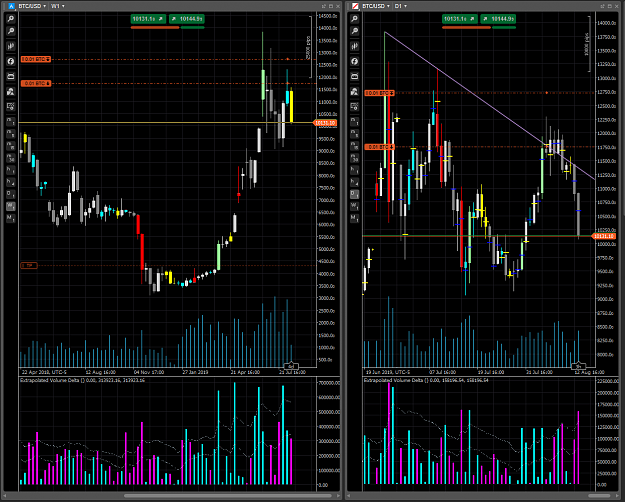Image resolution: width=625 pixels, height=502 pixels.
Task: Open chart templates icon in W1 chart
Action: [11, 106]
